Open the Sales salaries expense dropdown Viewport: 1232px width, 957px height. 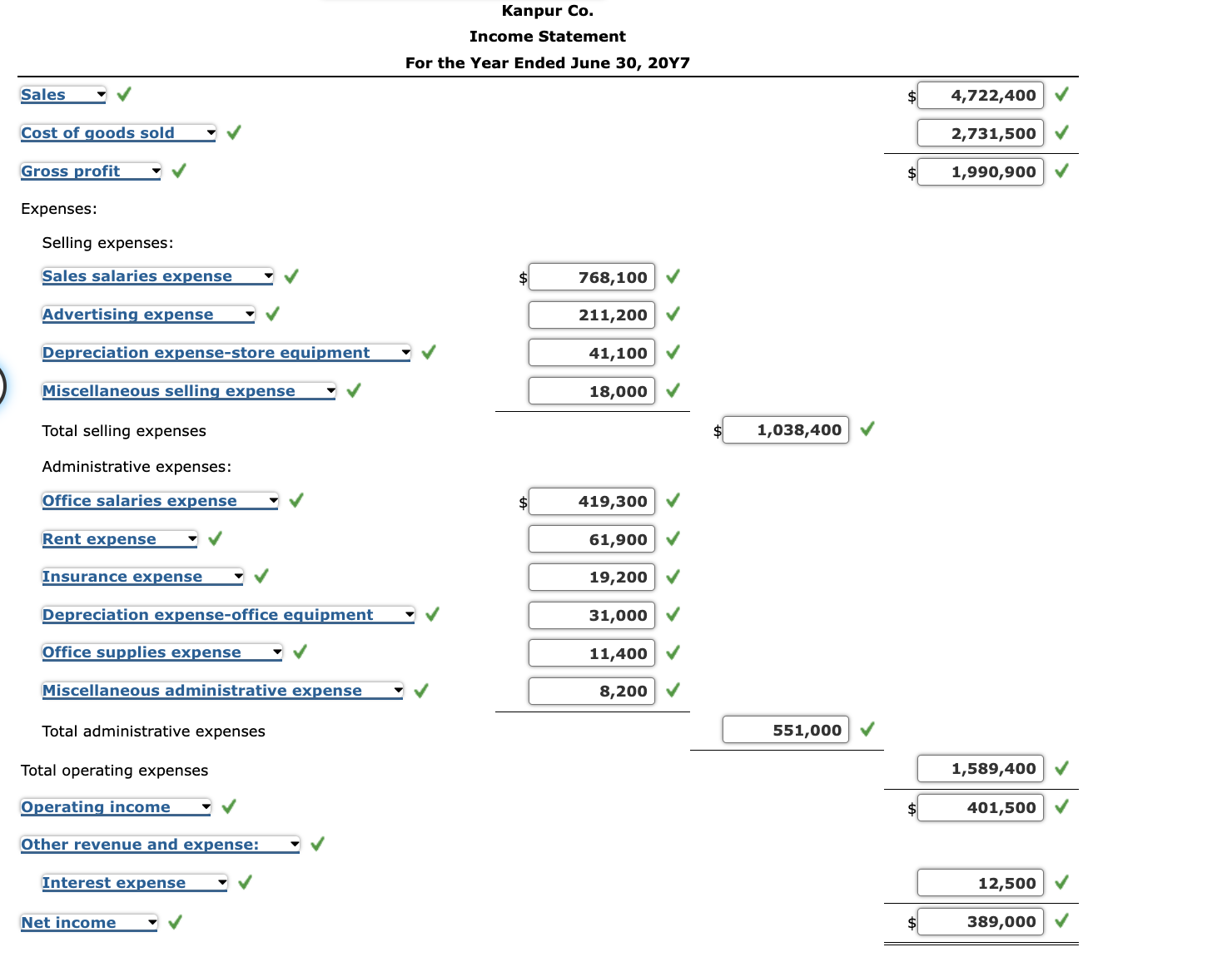pyautogui.click(x=157, y=276)
